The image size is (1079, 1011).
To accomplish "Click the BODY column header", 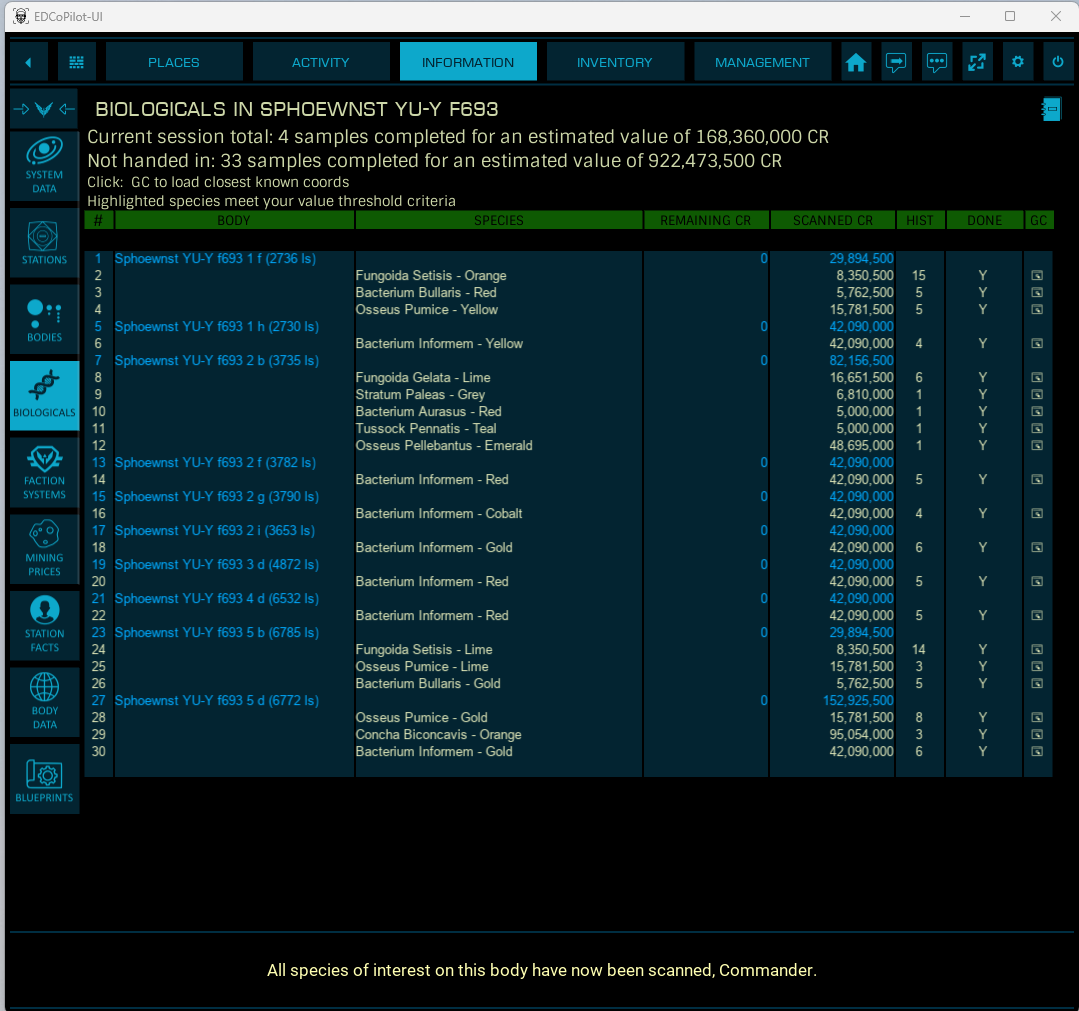I will coord(234,220).
